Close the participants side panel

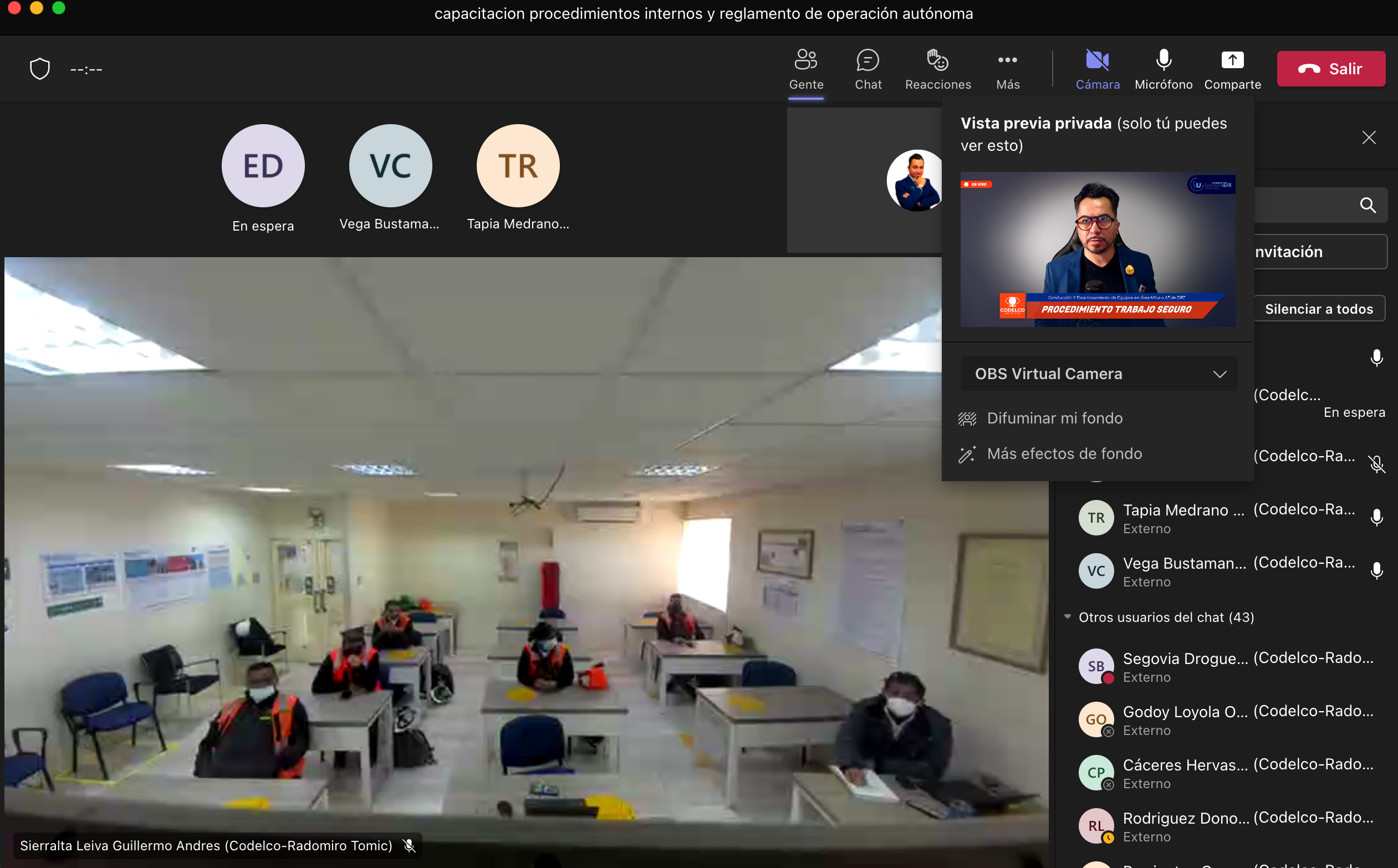(1369, 137)
